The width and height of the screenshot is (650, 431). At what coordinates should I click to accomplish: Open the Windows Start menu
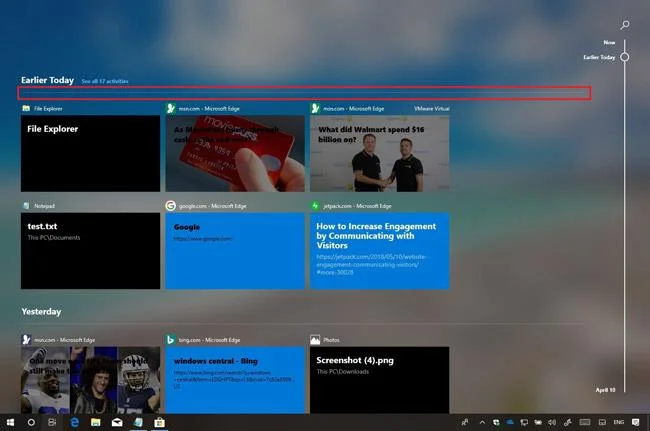(10, 422)
